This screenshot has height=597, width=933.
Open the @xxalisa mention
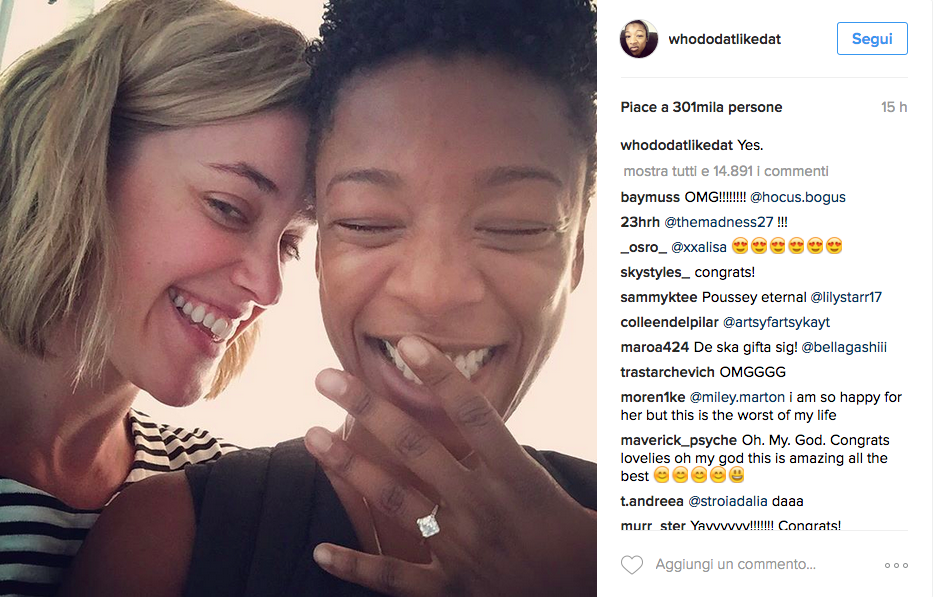click(699, 247)
